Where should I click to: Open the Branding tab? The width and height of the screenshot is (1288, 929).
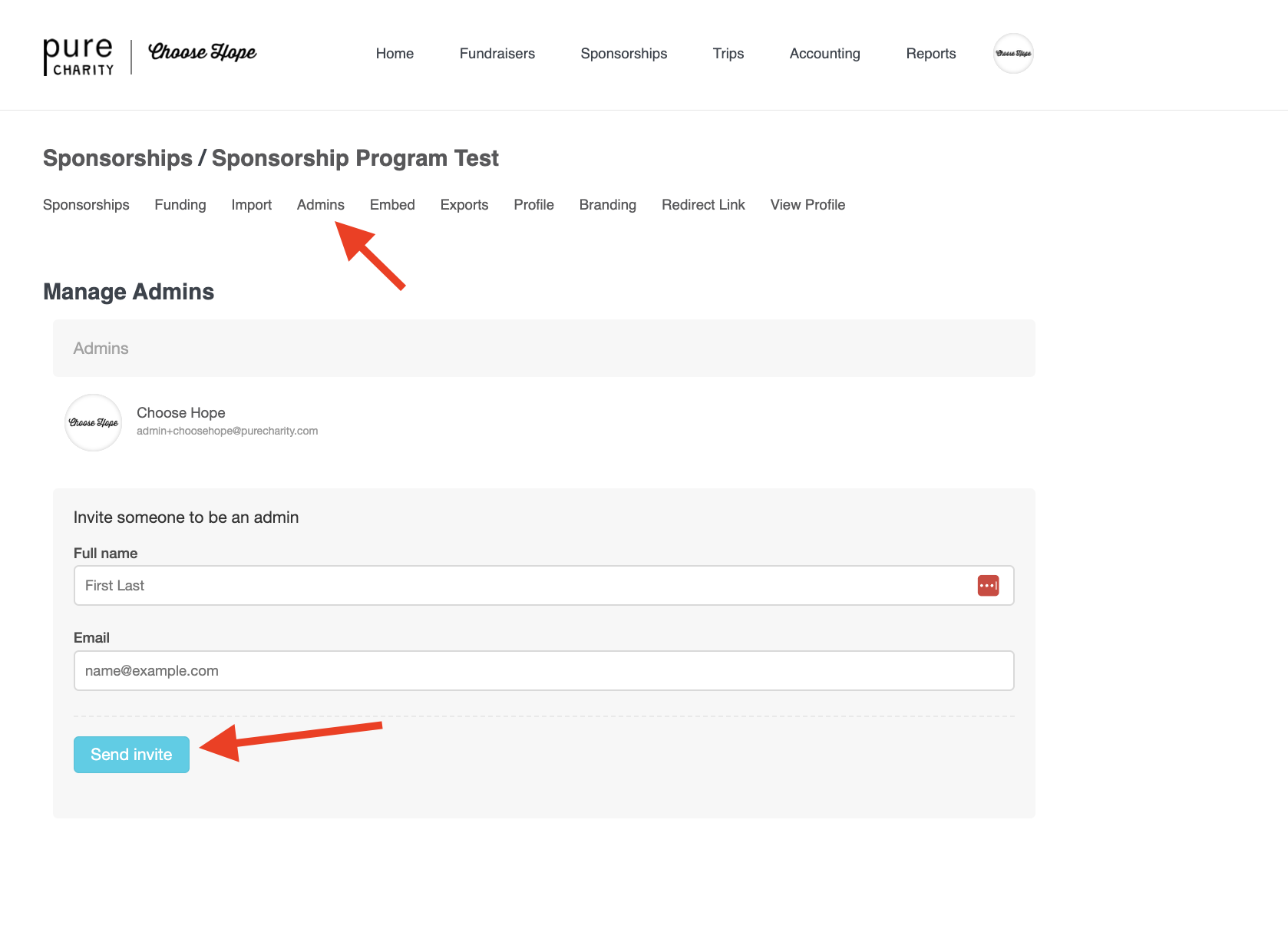607,205
